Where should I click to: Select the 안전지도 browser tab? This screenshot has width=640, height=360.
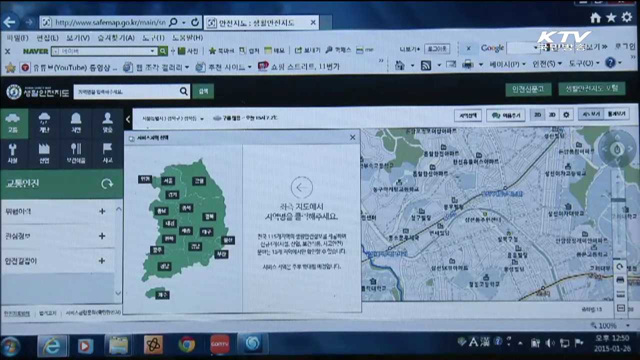pos(261,23)
